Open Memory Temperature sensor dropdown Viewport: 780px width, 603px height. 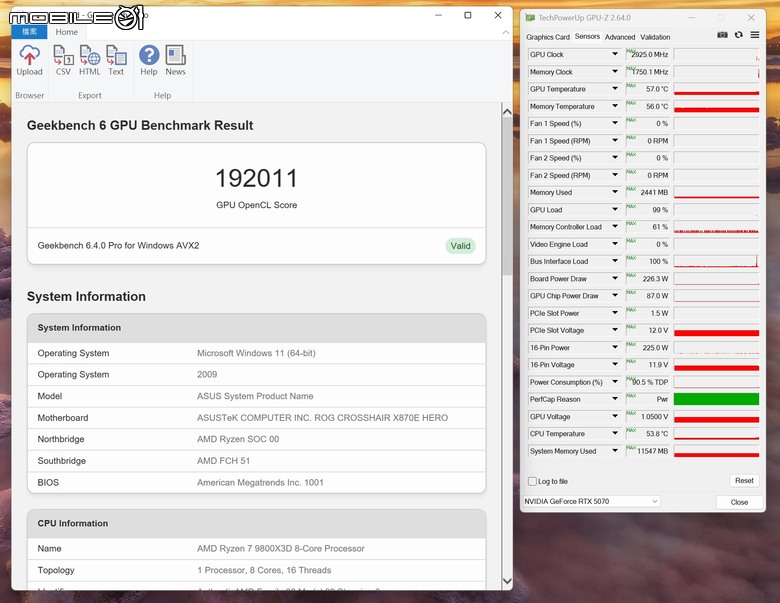(615, 105)
